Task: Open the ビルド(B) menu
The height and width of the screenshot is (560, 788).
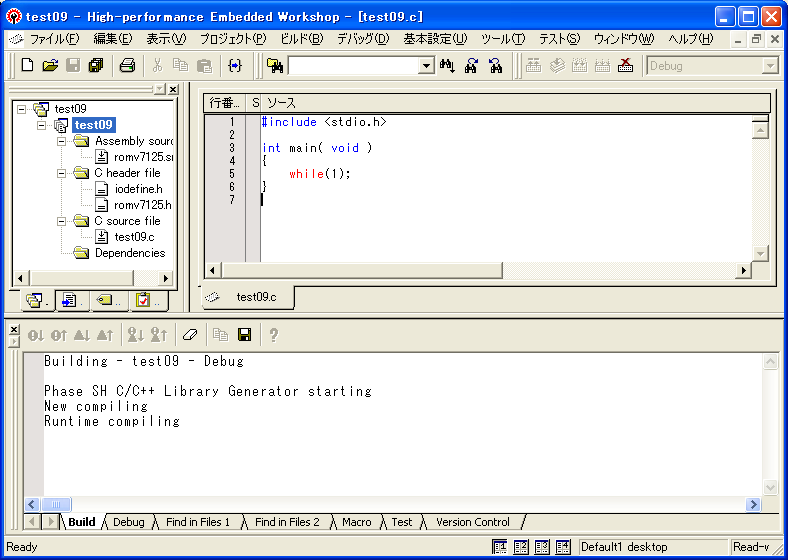Action: click(301, 39)
